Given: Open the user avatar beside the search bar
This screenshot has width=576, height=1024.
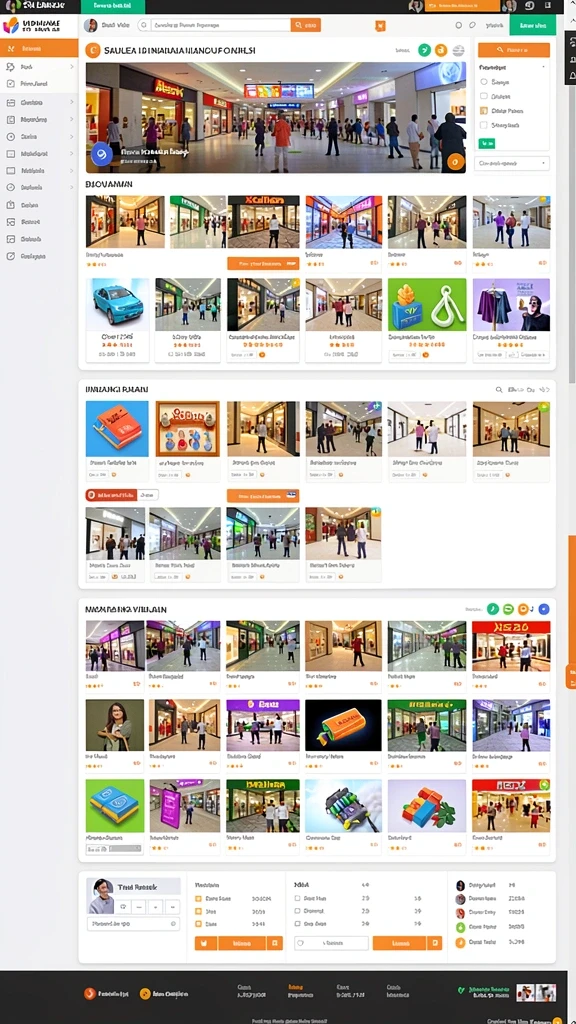Looking at the screenshot, I should click(91, 25).
